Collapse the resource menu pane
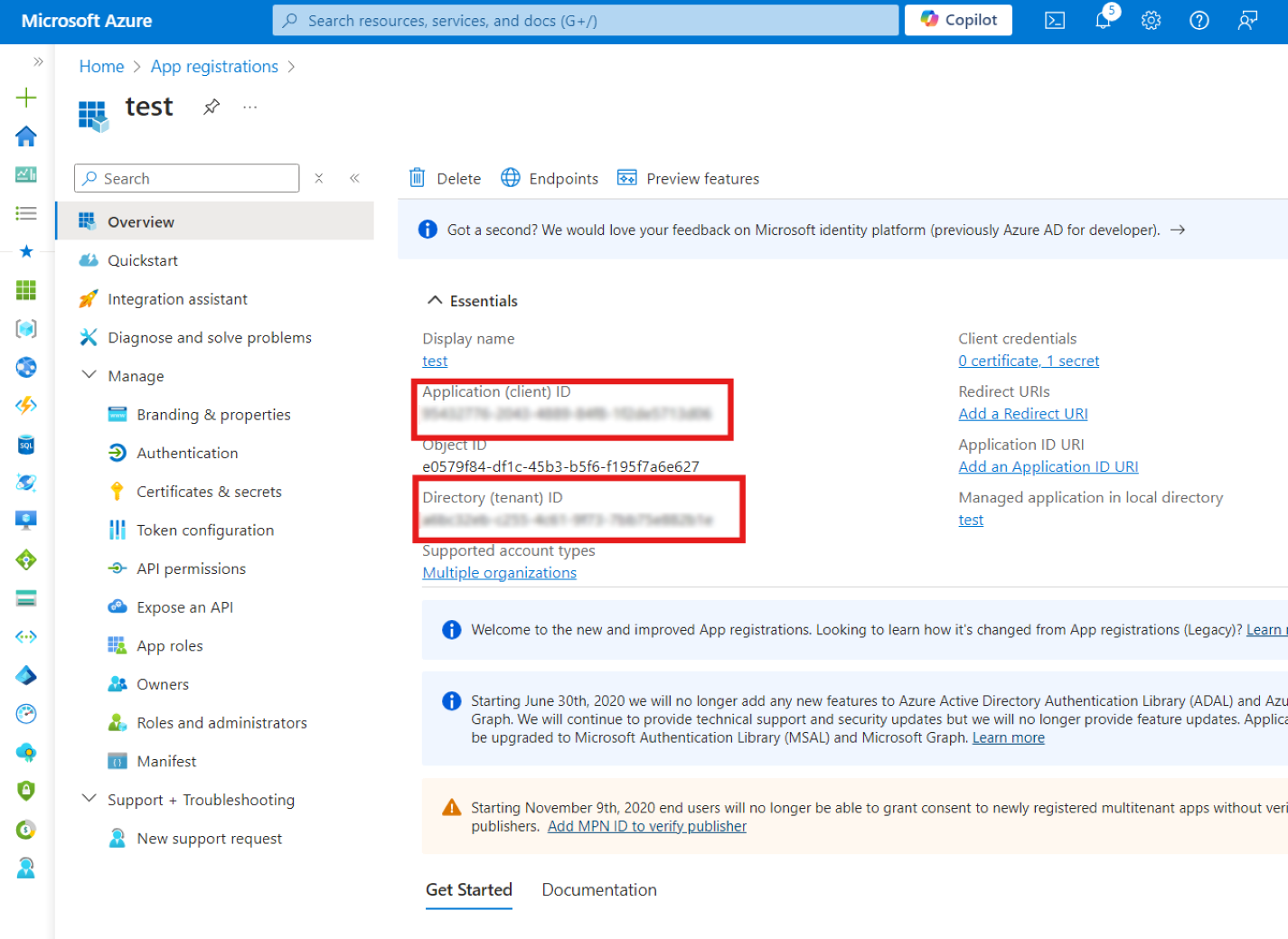 [x=355, y=178]
